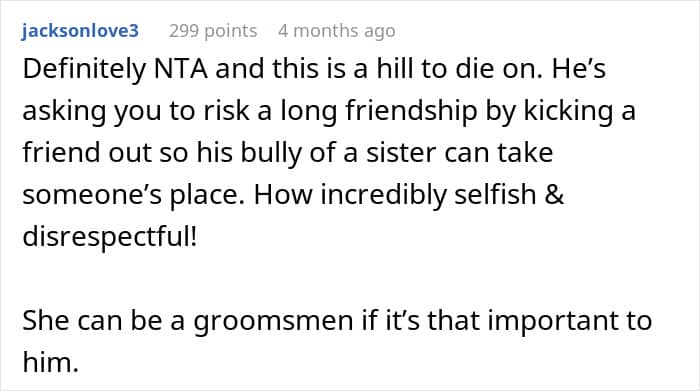Click the word Definitely in the comment
The width and height of the screenshot is (700, 391).
pos(84,69)
